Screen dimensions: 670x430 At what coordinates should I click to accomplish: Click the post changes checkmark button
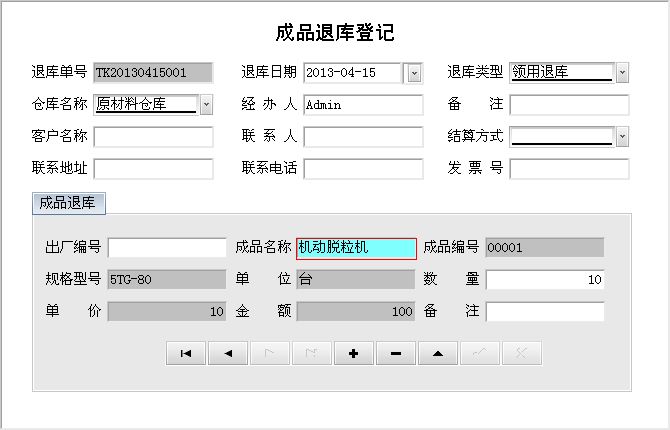point(480,353)
